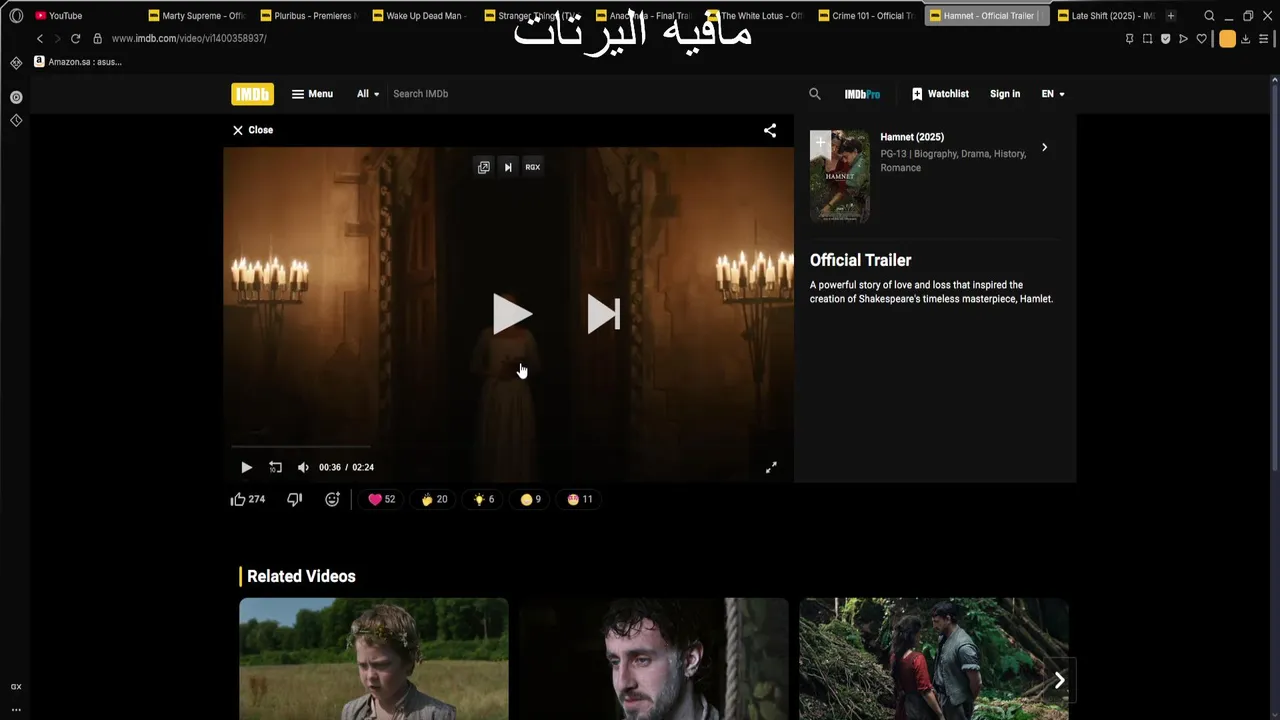Open related video with couple in forest

click(934, 658)
